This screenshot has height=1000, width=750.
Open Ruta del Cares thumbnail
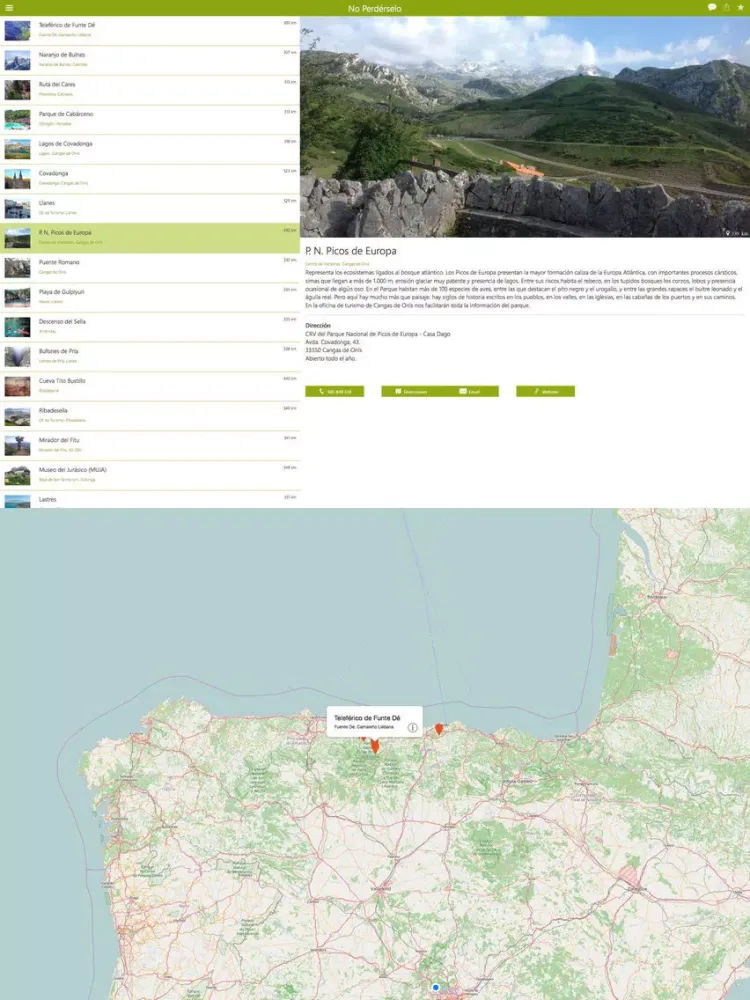[17, 90]
